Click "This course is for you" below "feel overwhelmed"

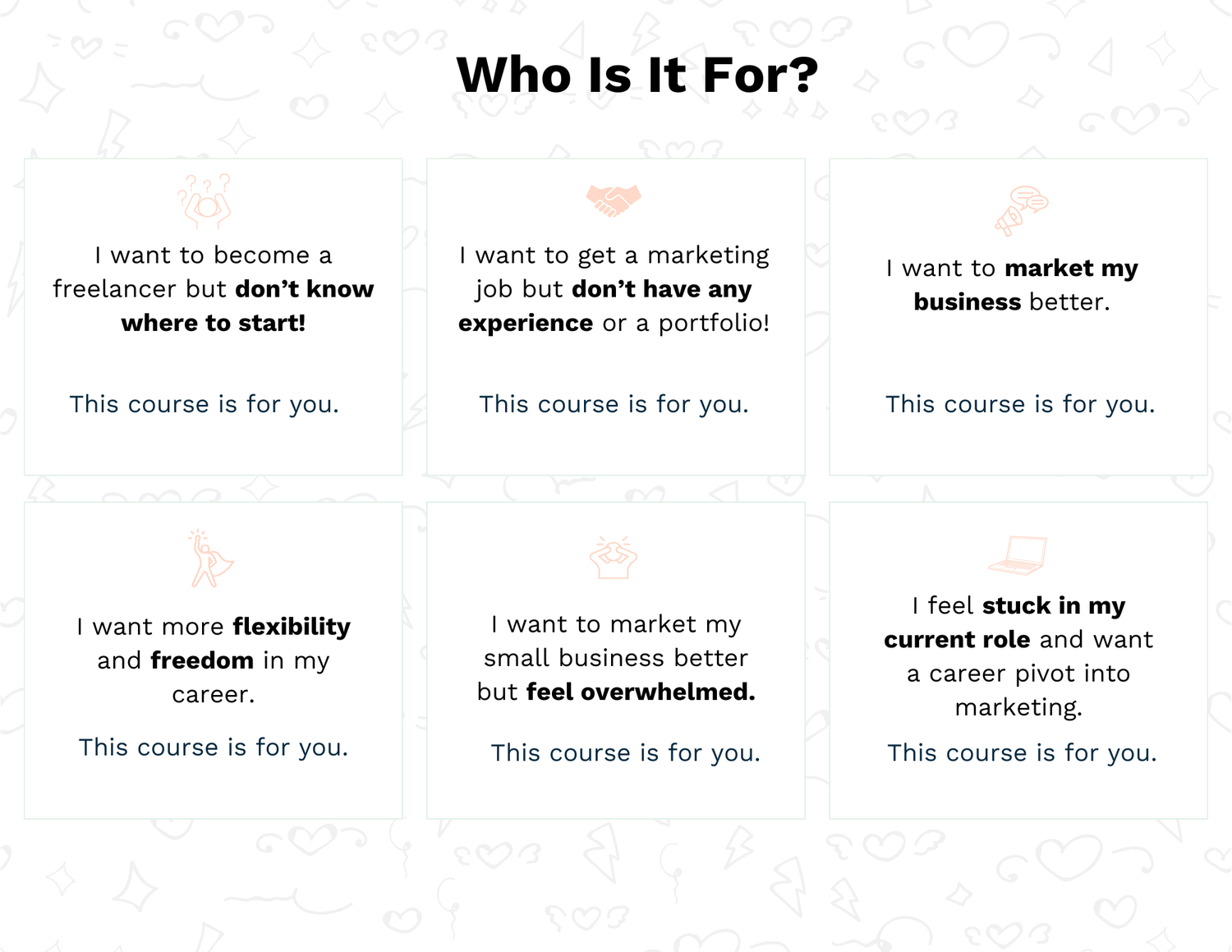(x=625, y=753)
